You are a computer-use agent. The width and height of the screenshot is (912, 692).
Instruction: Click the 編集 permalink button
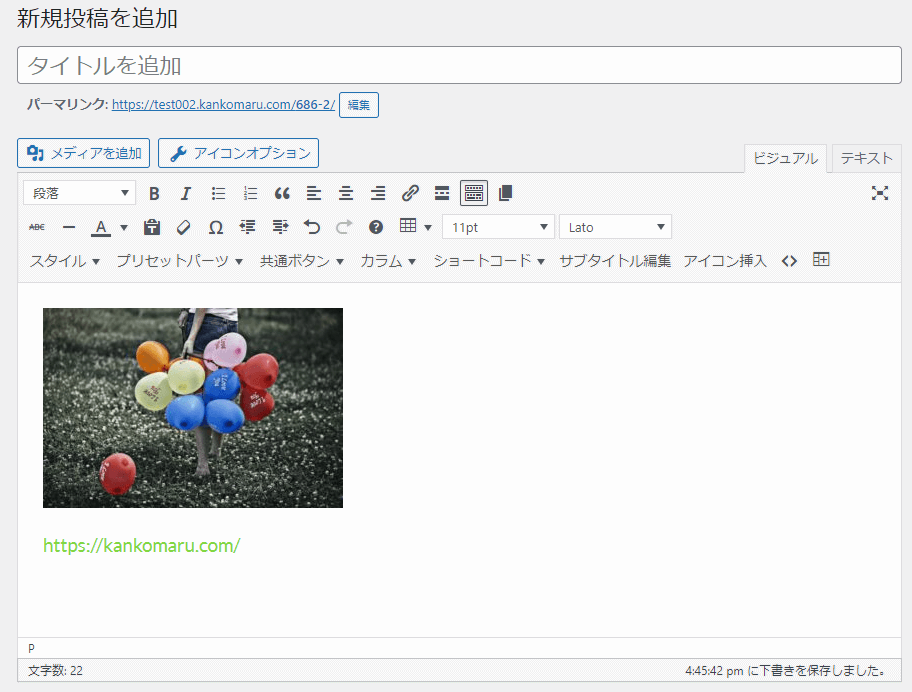[x=358, y=105]
